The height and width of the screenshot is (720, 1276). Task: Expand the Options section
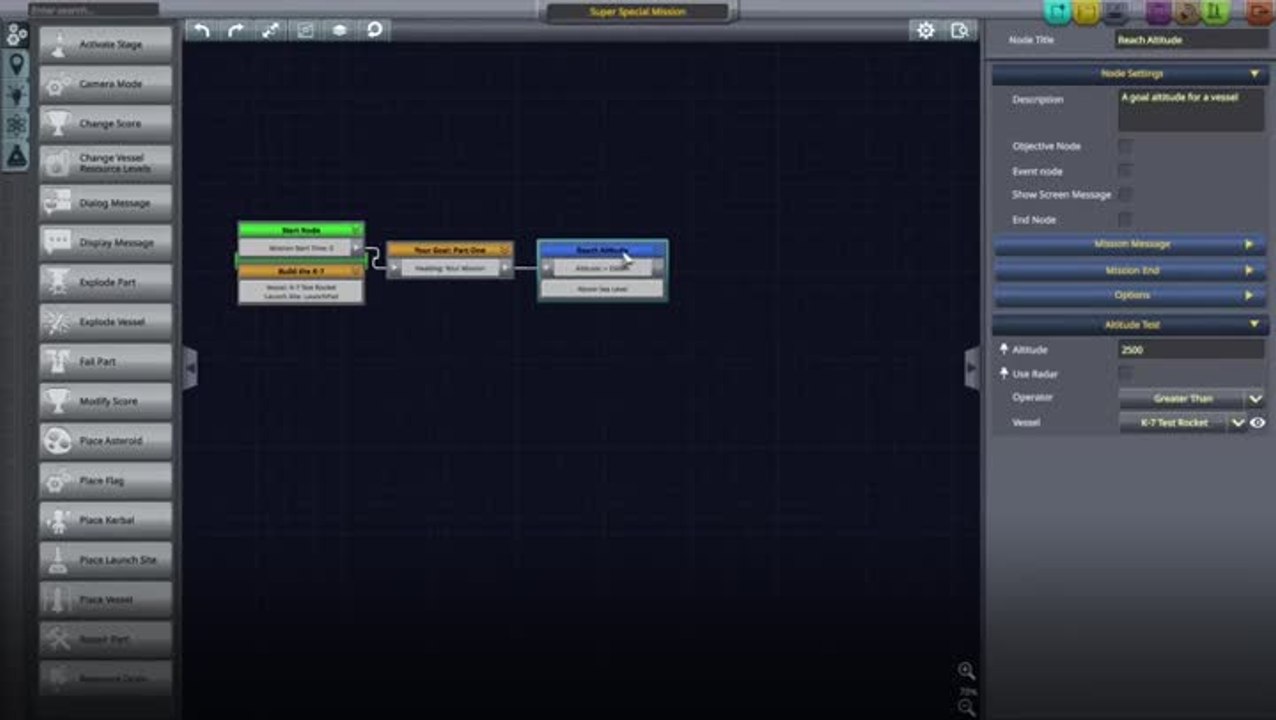pyautogui.click(x=1130, y=295)
